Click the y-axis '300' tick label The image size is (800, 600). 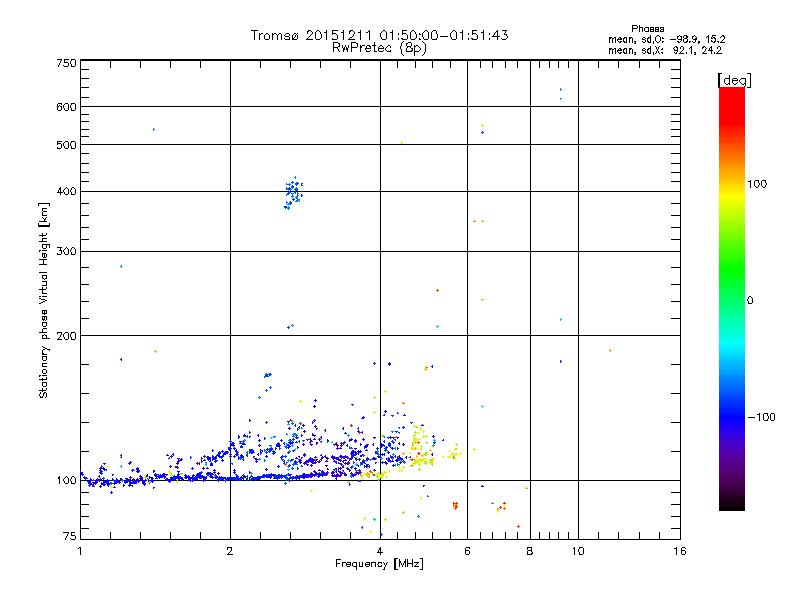pos(66,251)
